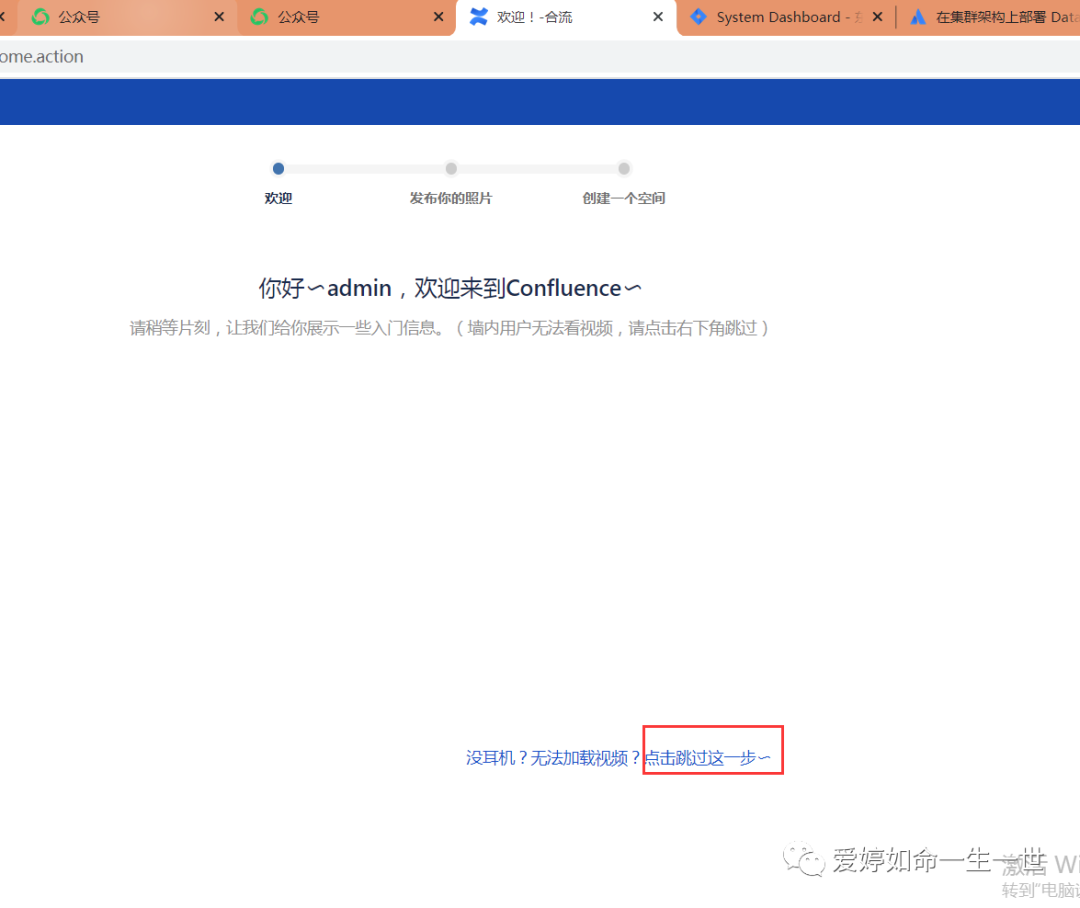Screen dimensions: 1080x908
Task: Click the 你好 admin welcome heading
Action: 450,288
